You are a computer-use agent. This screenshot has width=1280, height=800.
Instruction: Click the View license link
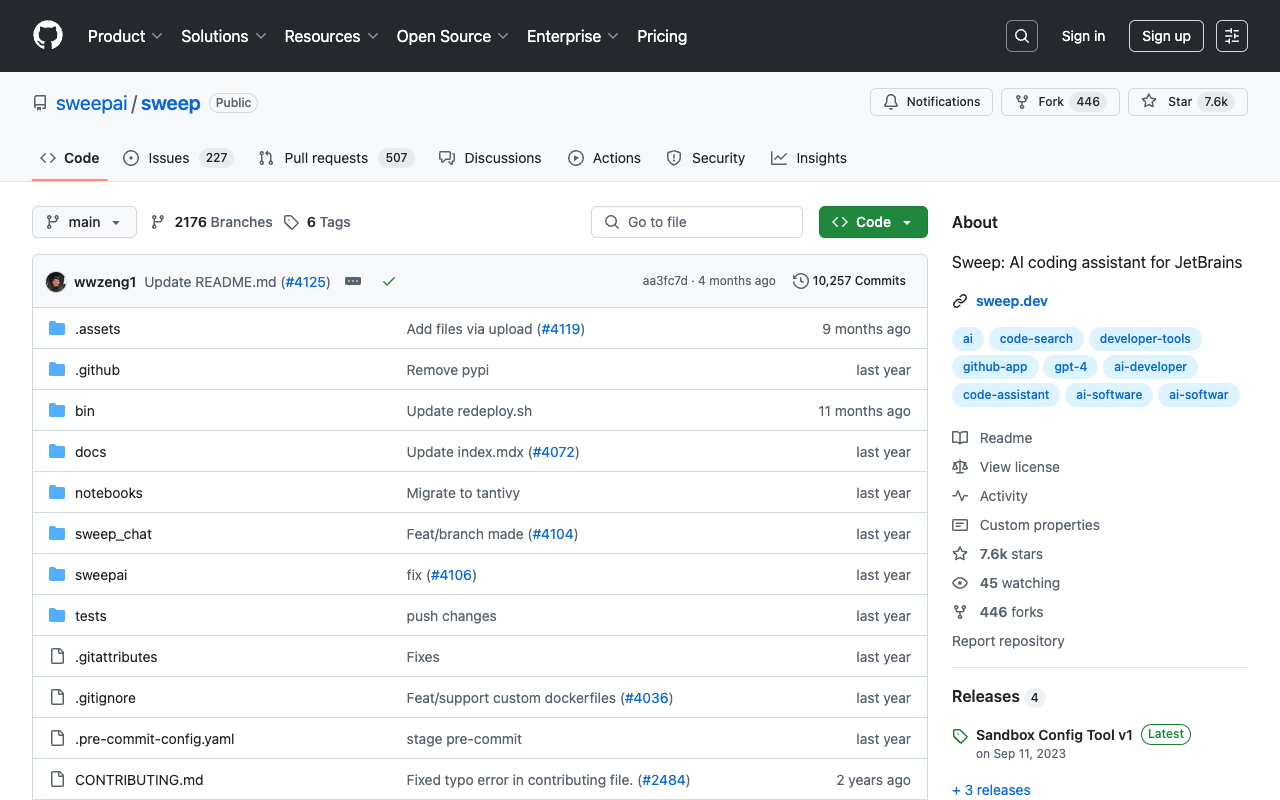[1006, 467]
